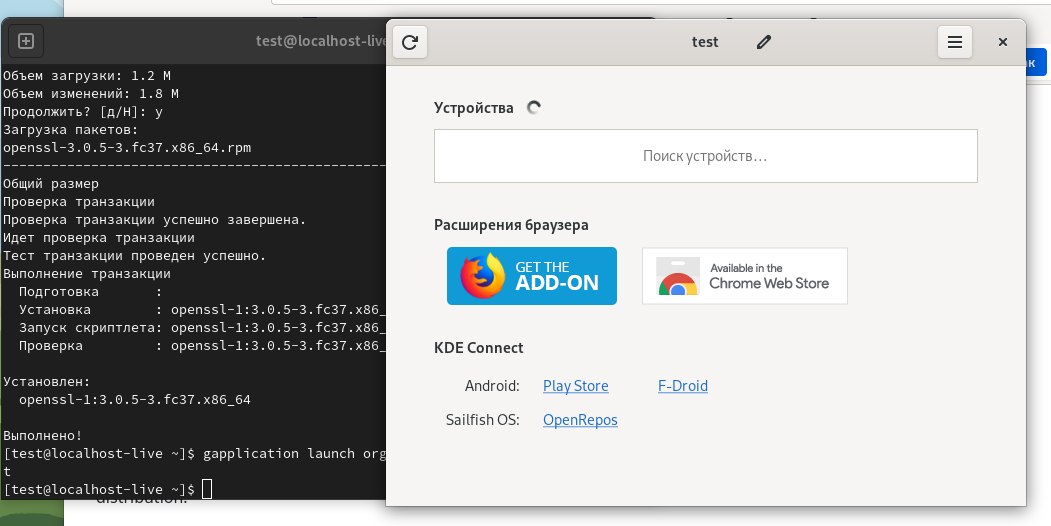
Task: Click the pencil icon to rename device
Action: 764,42
